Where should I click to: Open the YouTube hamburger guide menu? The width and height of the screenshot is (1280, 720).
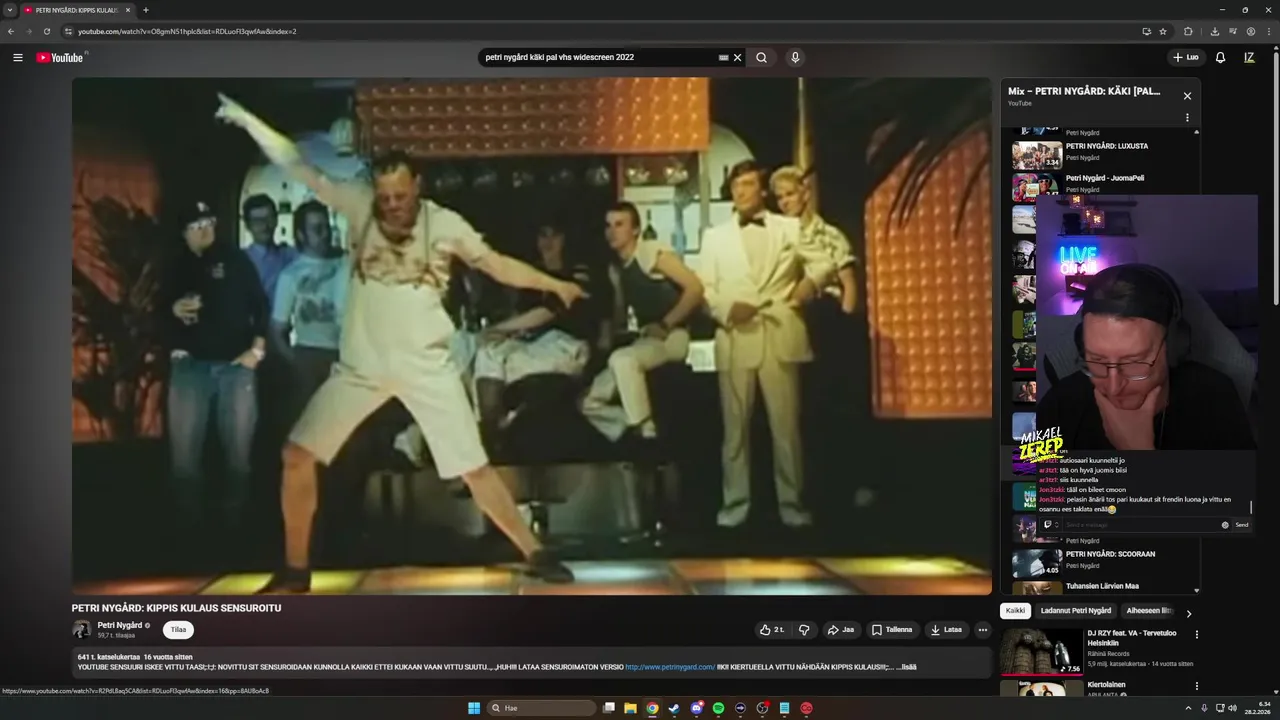click(x=17, y=57)
